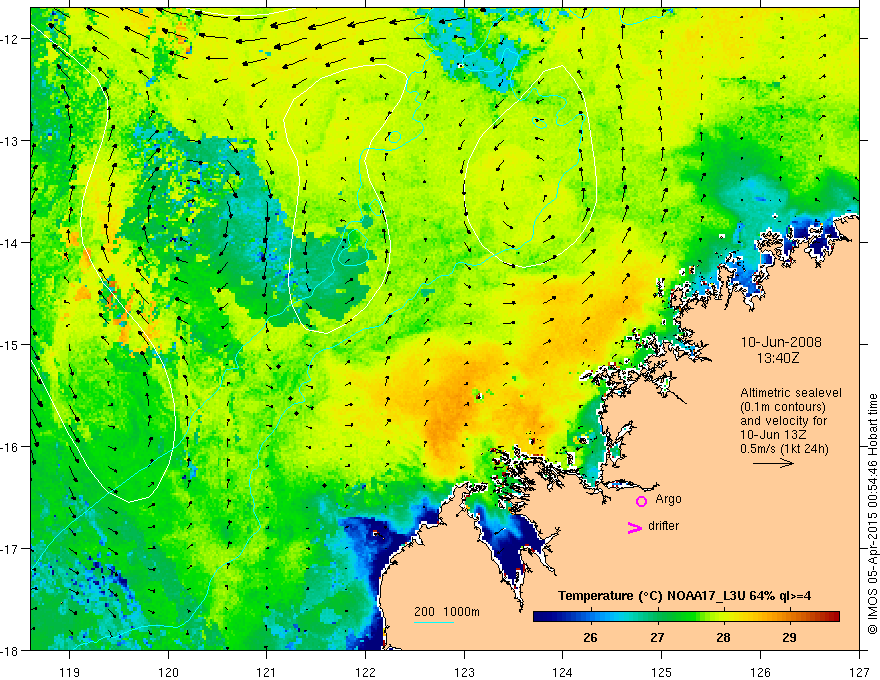This screenshot has width=880, height=680.
Task: Click the '0.5m/s (1kt 24h)' velocity scale text
Action: pyautogui.click(x=784, y=449)
